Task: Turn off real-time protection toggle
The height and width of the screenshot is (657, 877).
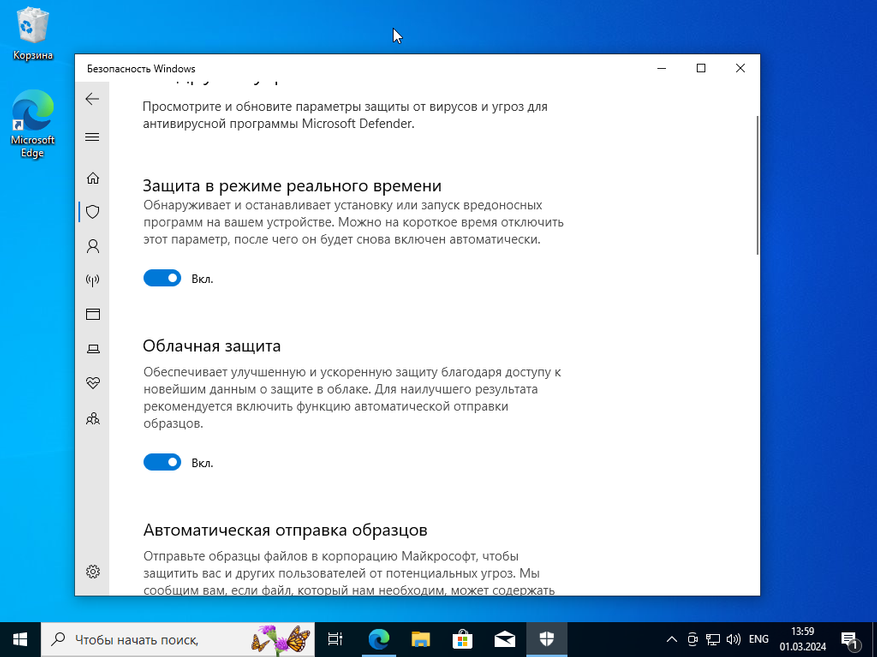Action: tap(162, 278)
